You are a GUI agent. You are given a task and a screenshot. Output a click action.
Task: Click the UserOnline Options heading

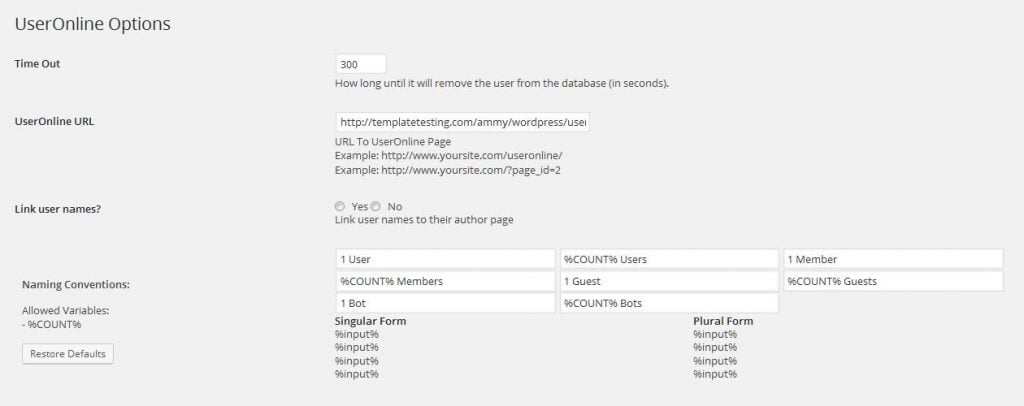pos(92,23)
